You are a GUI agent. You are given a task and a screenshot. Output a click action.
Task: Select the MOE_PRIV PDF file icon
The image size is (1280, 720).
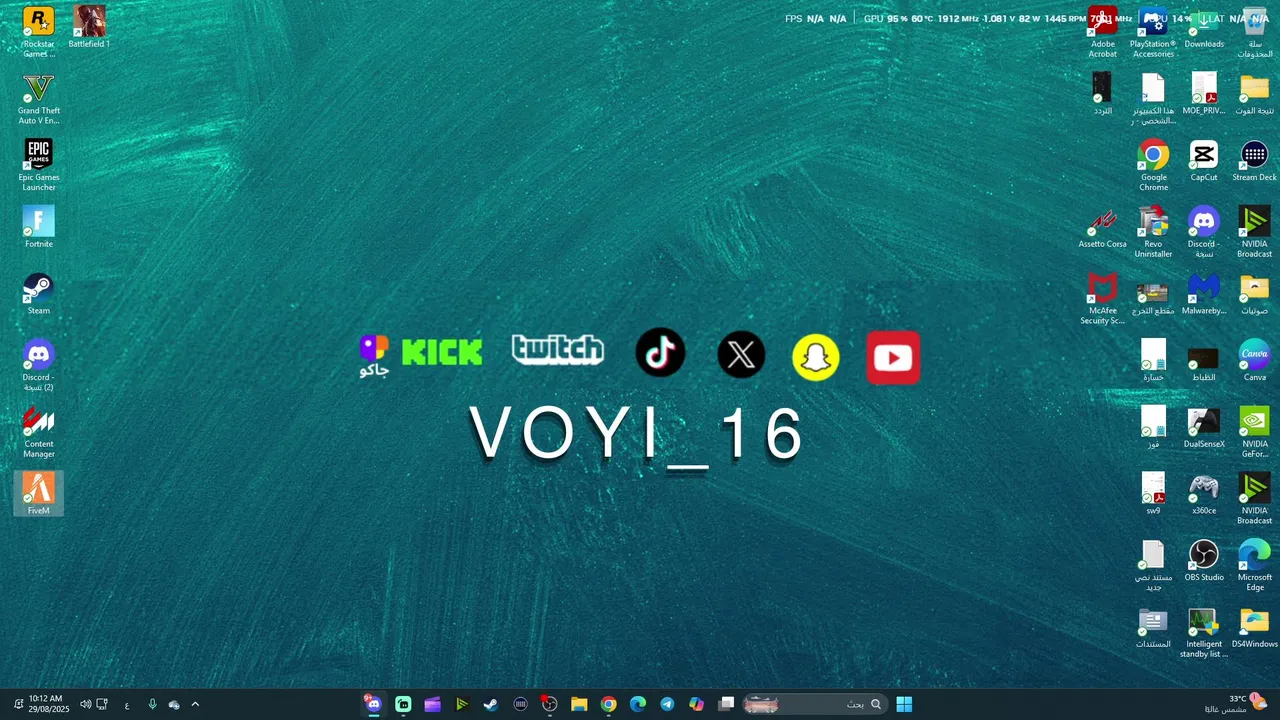tap(1204, 94)
